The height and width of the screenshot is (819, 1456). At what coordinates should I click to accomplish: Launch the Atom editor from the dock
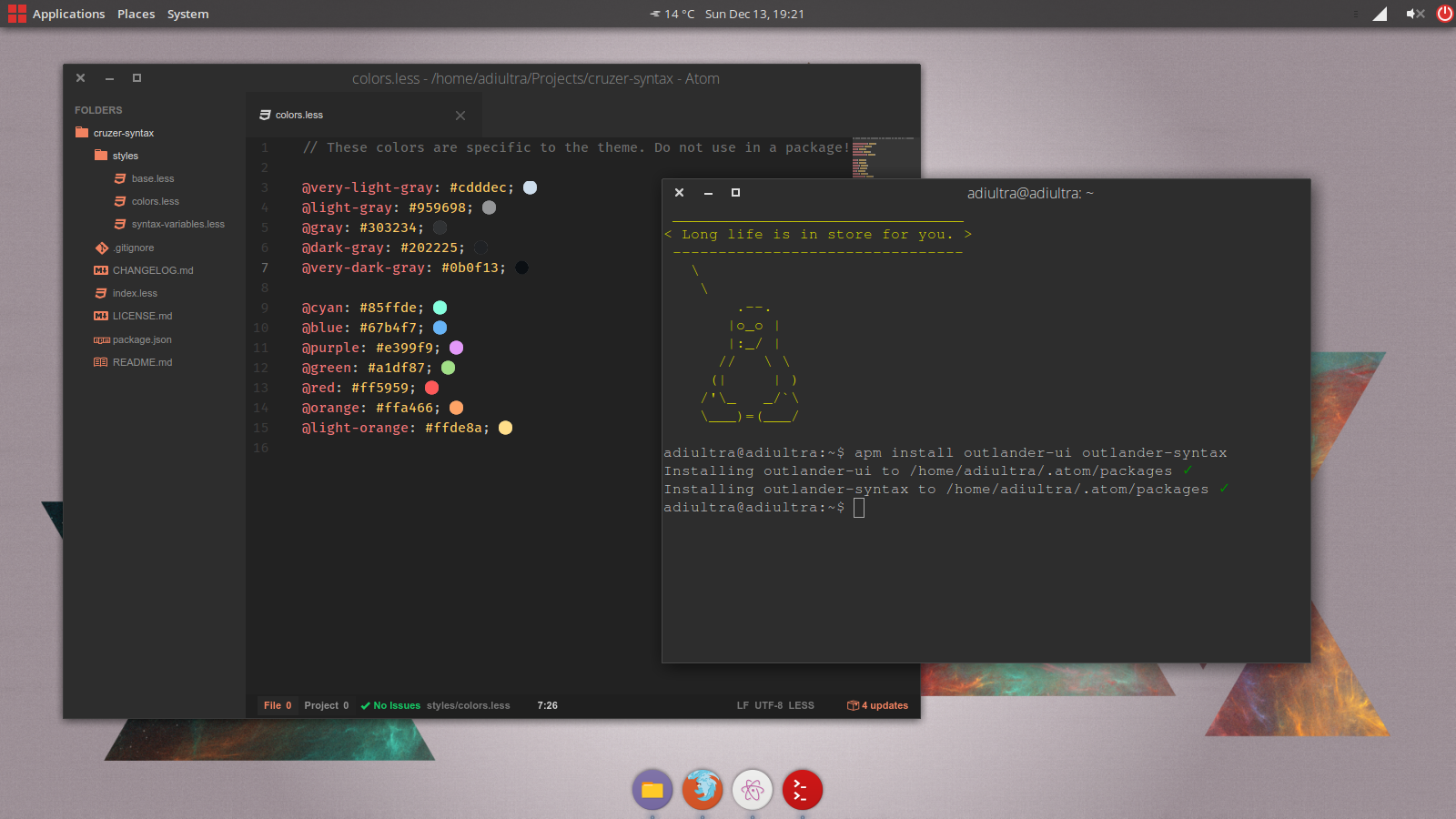click(x=753, y=789)
